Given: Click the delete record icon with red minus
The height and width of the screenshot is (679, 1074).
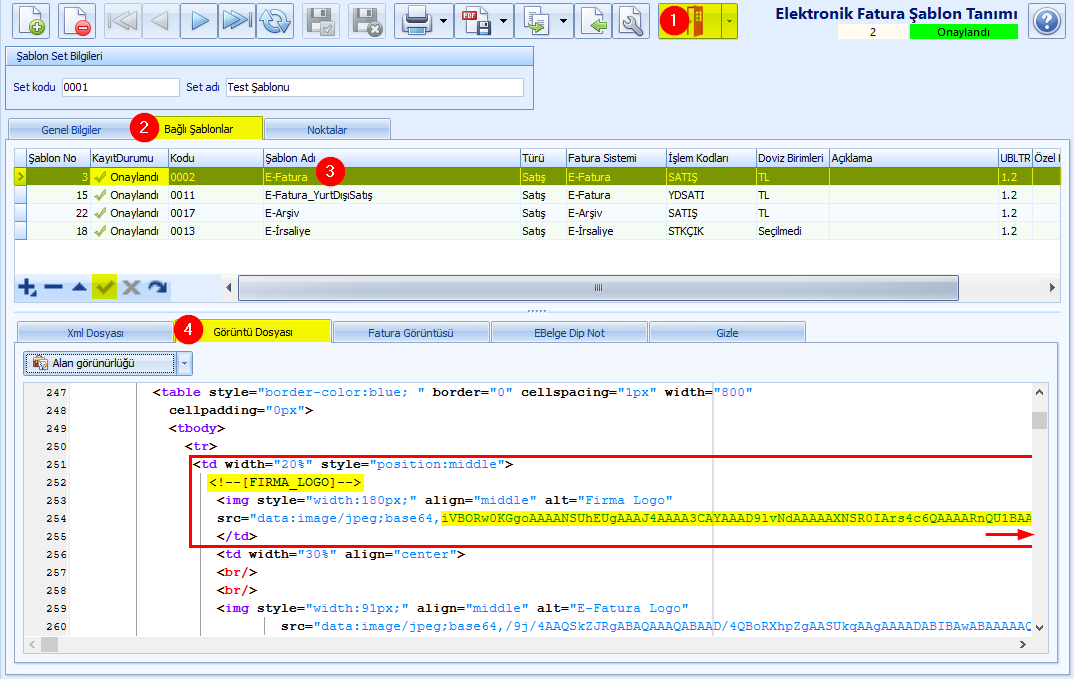Looking at the screenshot, I should point(77,21).
